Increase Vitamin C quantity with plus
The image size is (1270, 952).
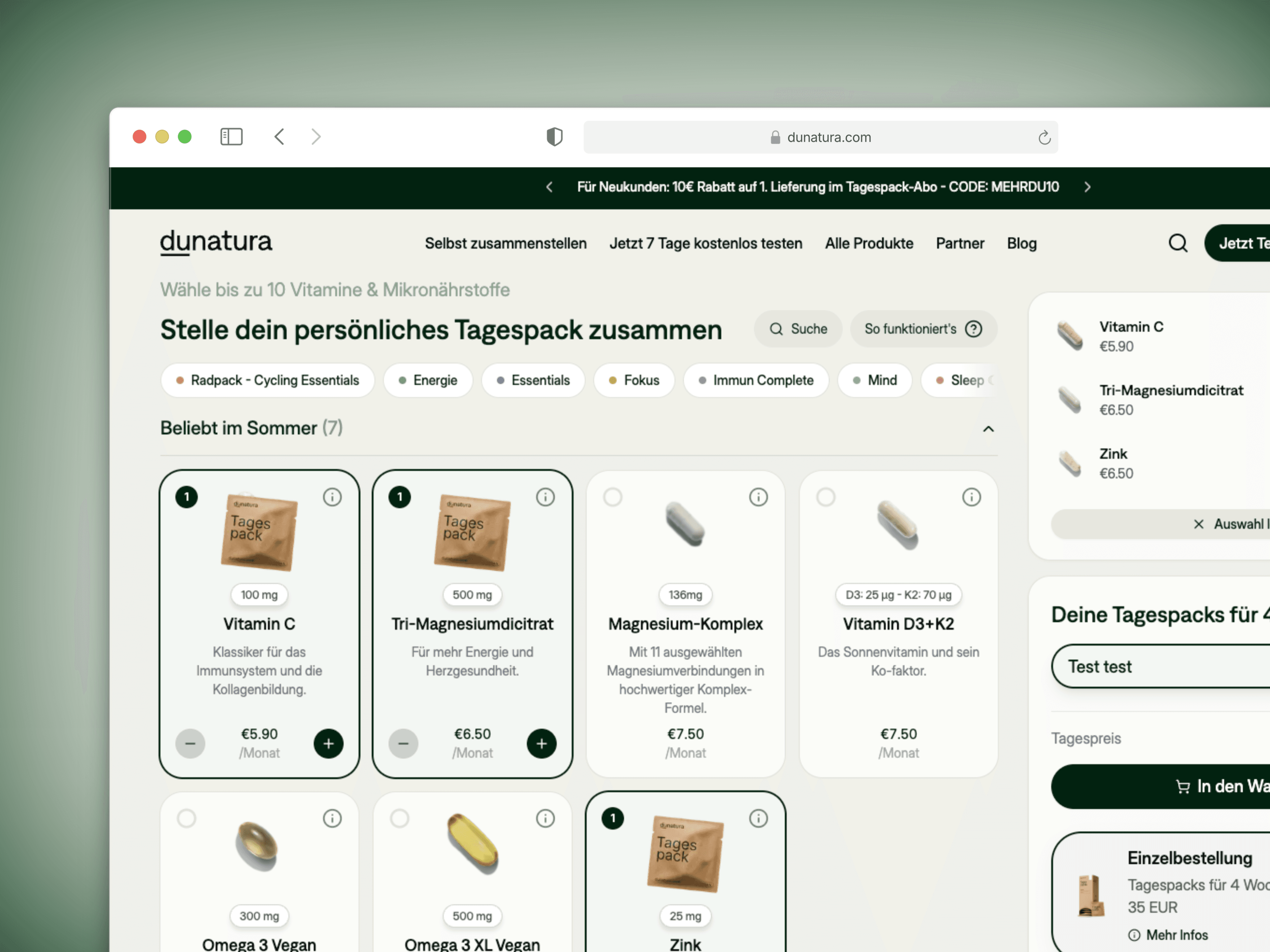(x=328, y=744)
